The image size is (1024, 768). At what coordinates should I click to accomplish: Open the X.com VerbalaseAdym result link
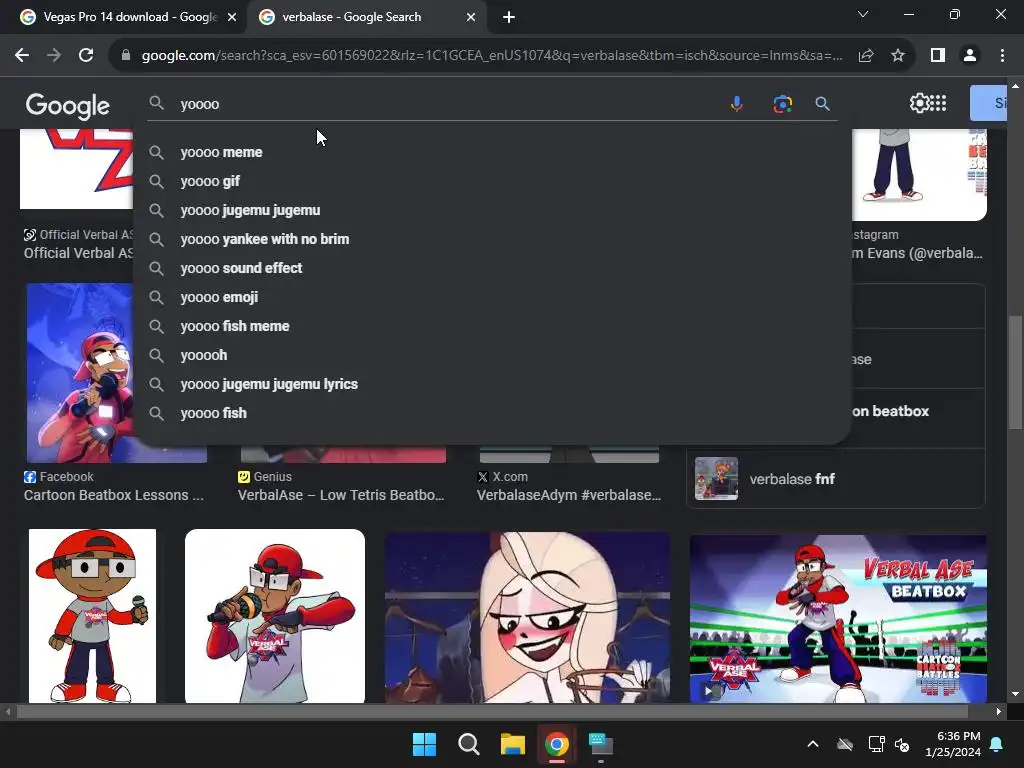coord(569,495)
